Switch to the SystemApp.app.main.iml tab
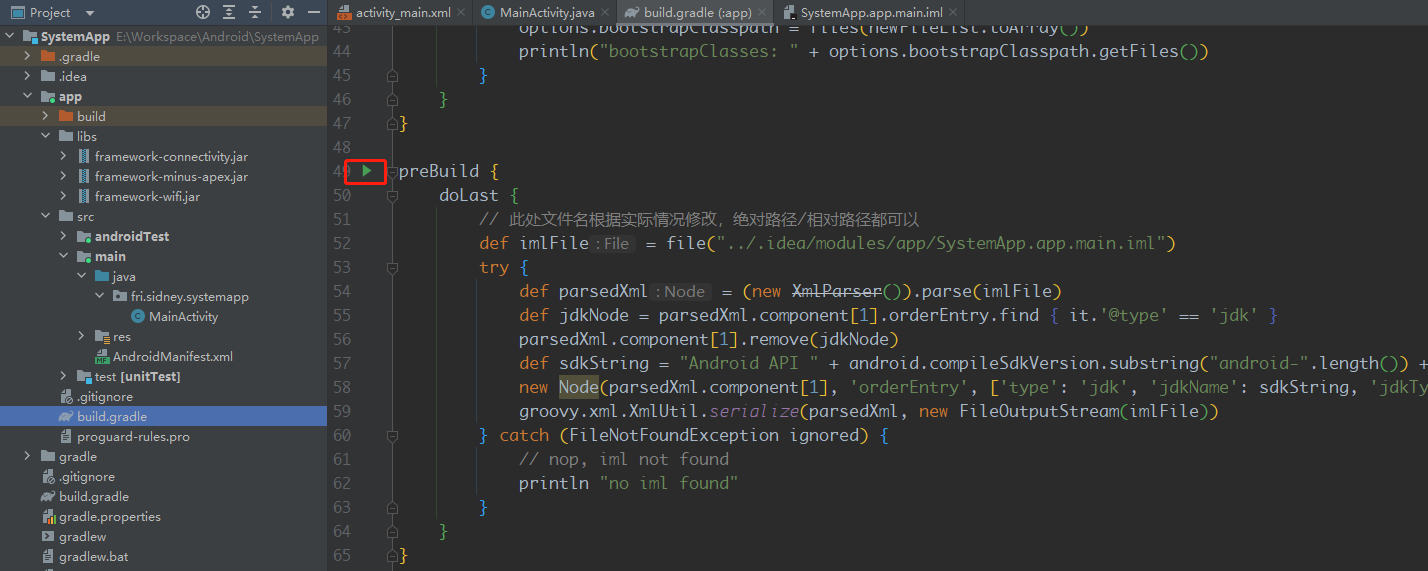 [869, 13]
